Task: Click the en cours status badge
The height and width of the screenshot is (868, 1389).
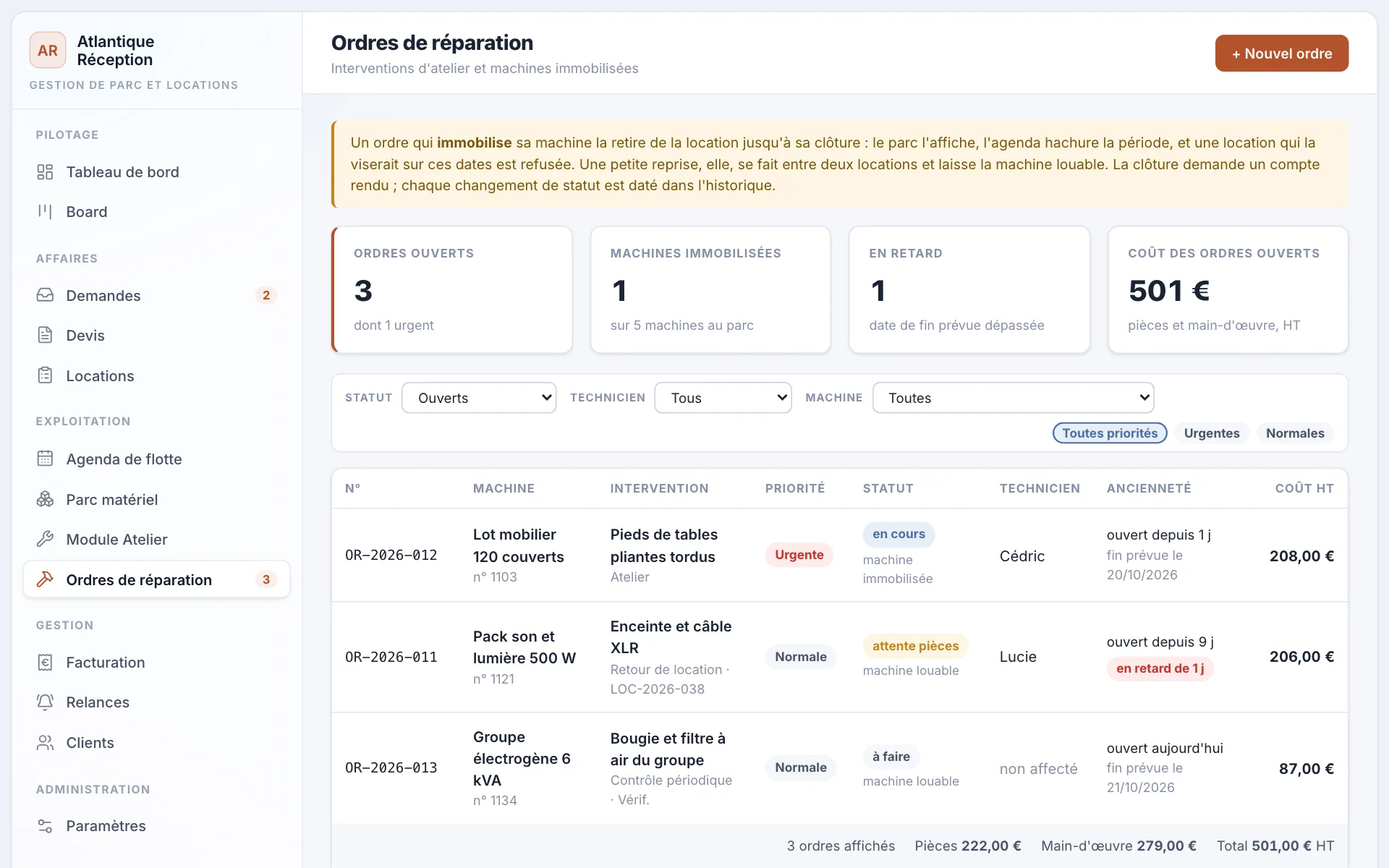Action: pyautogui.click(x=899, y=534)
